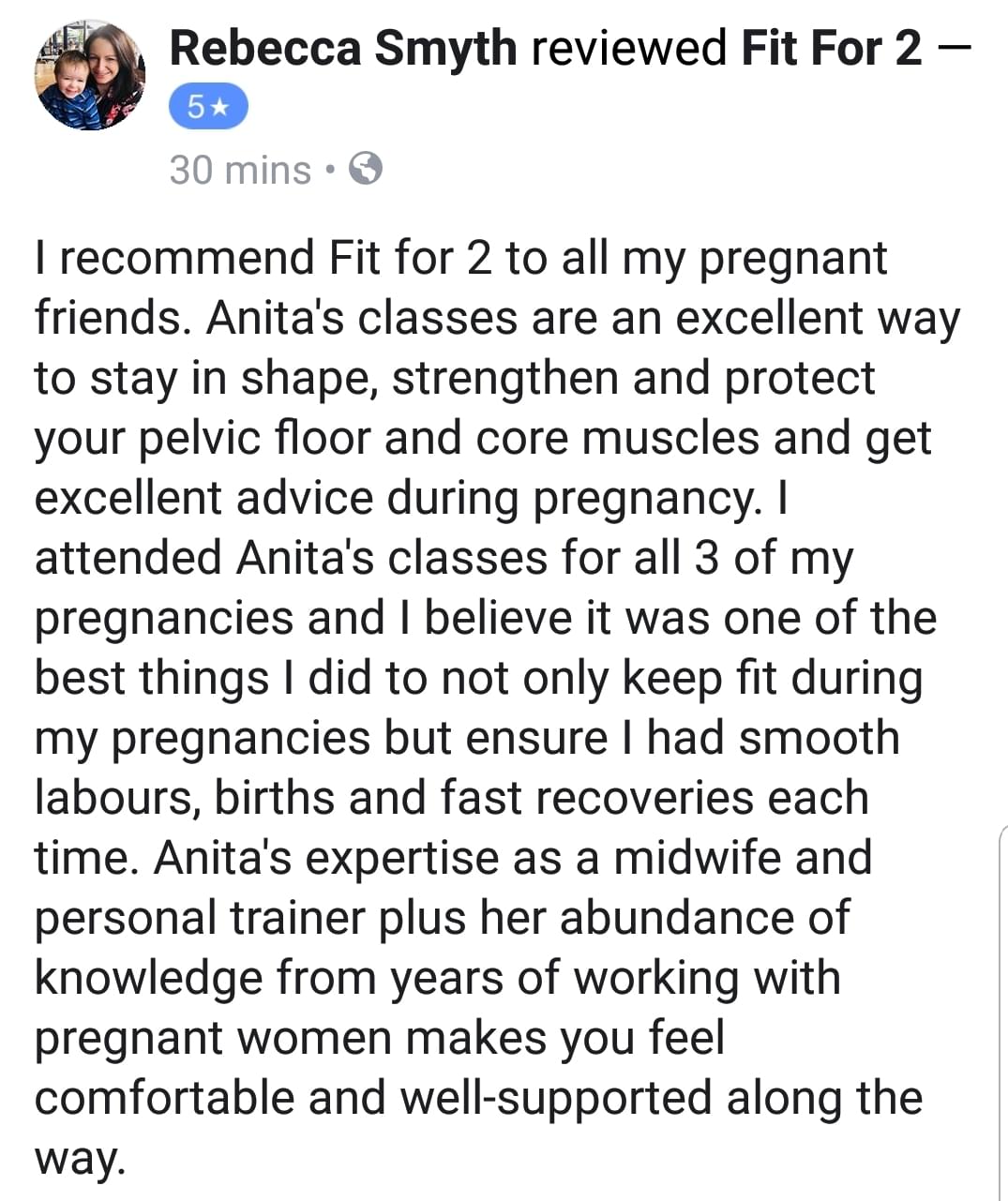This screenshot has height=1201, width=1008.
Task: Click the globe public privacy icon
Action: (x=366, y=170)
